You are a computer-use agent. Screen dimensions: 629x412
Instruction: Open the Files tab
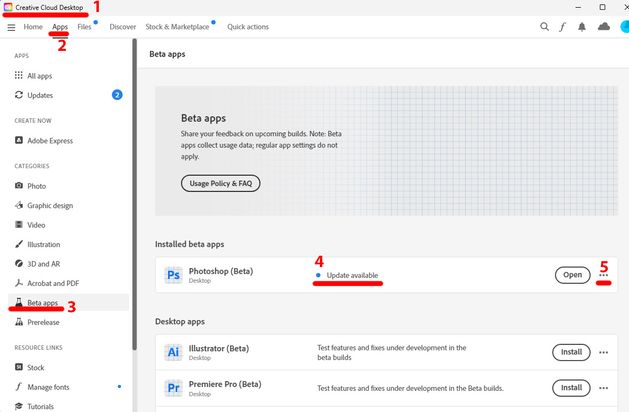pos(84,27)
